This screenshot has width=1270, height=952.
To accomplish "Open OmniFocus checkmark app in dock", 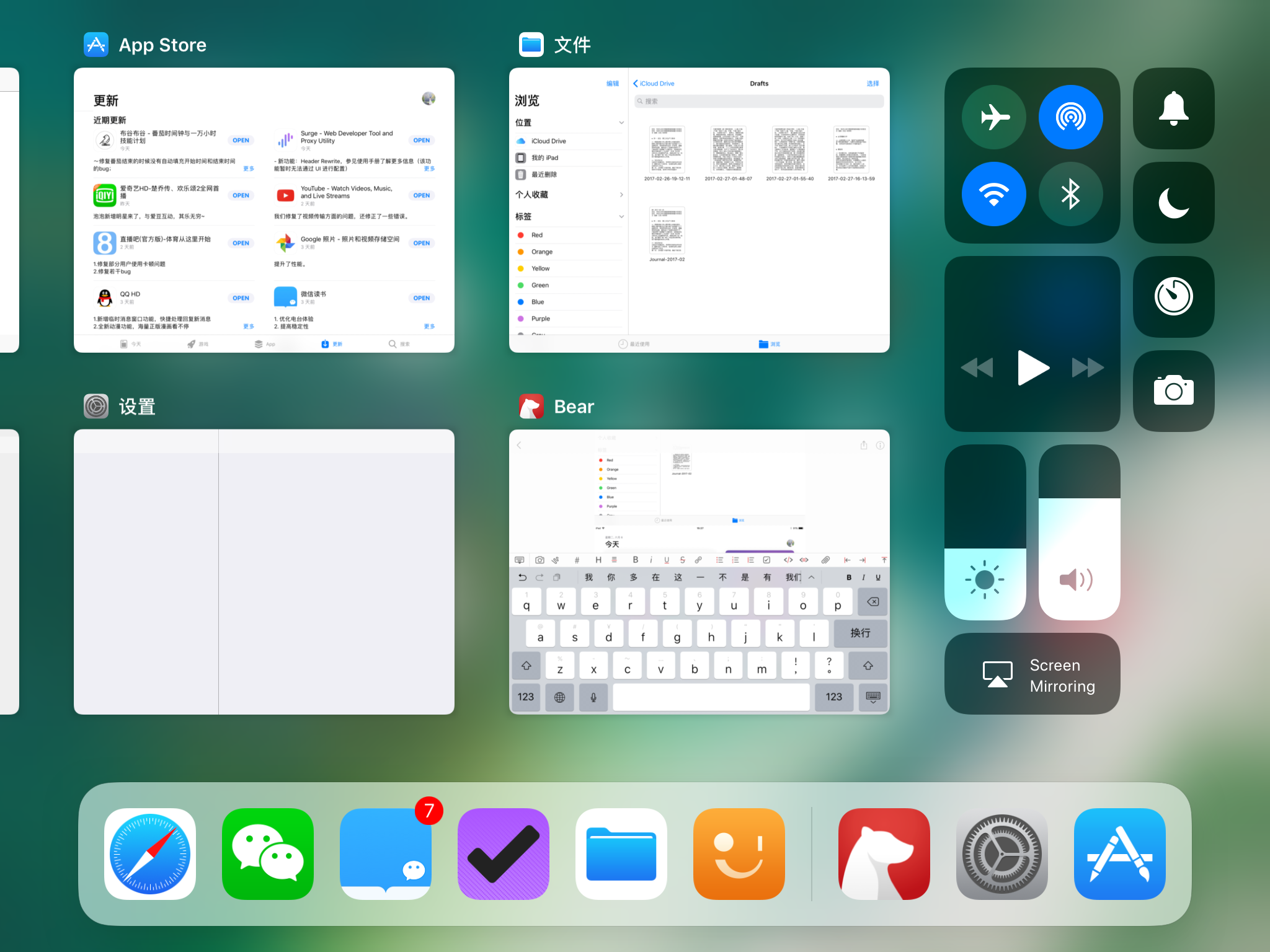I will coord(504,854).
